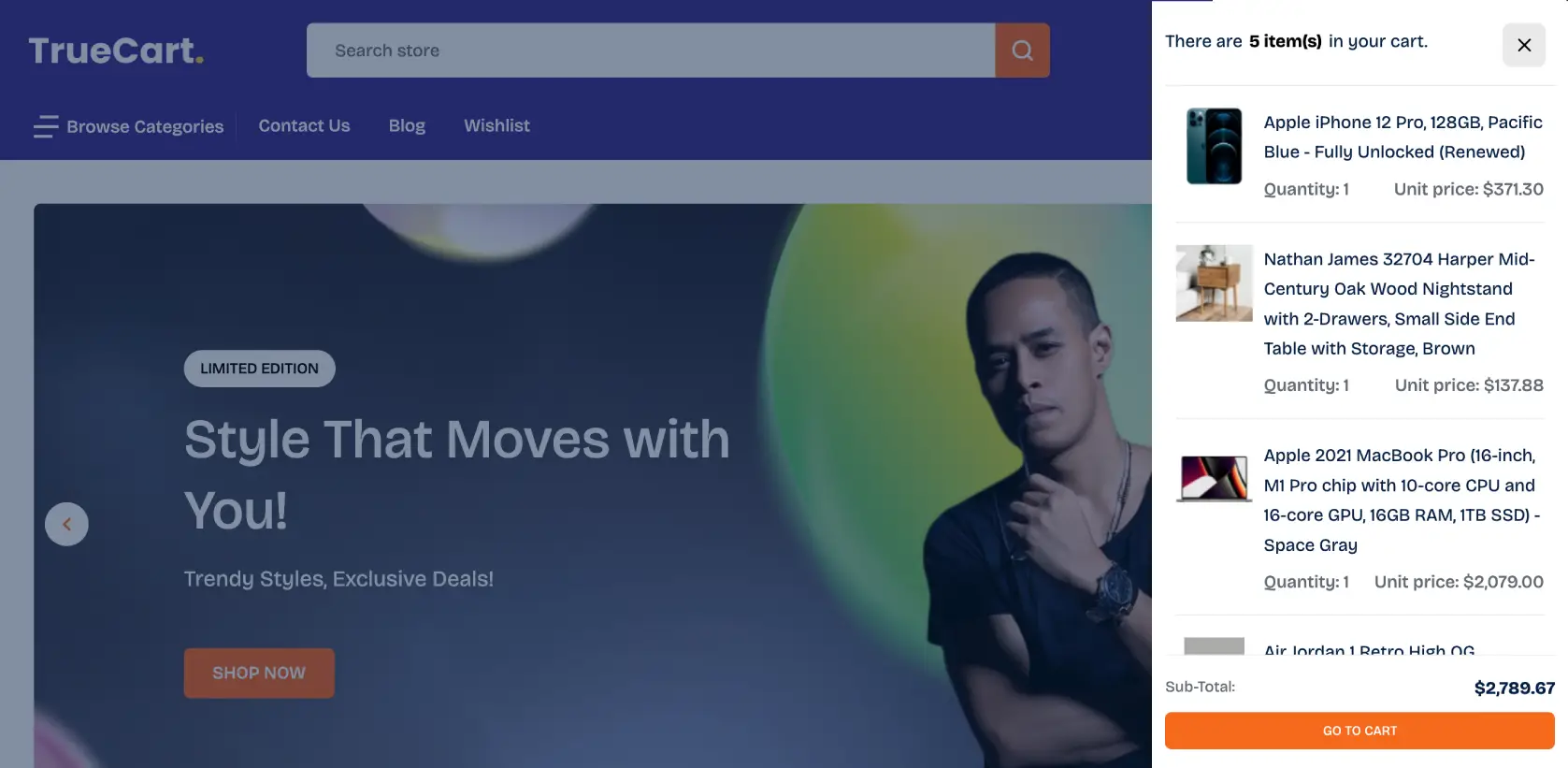The height and width of the screenshot is (768, 1568).
Task: Go to the Blog page
Action: (x=407, y=125)
